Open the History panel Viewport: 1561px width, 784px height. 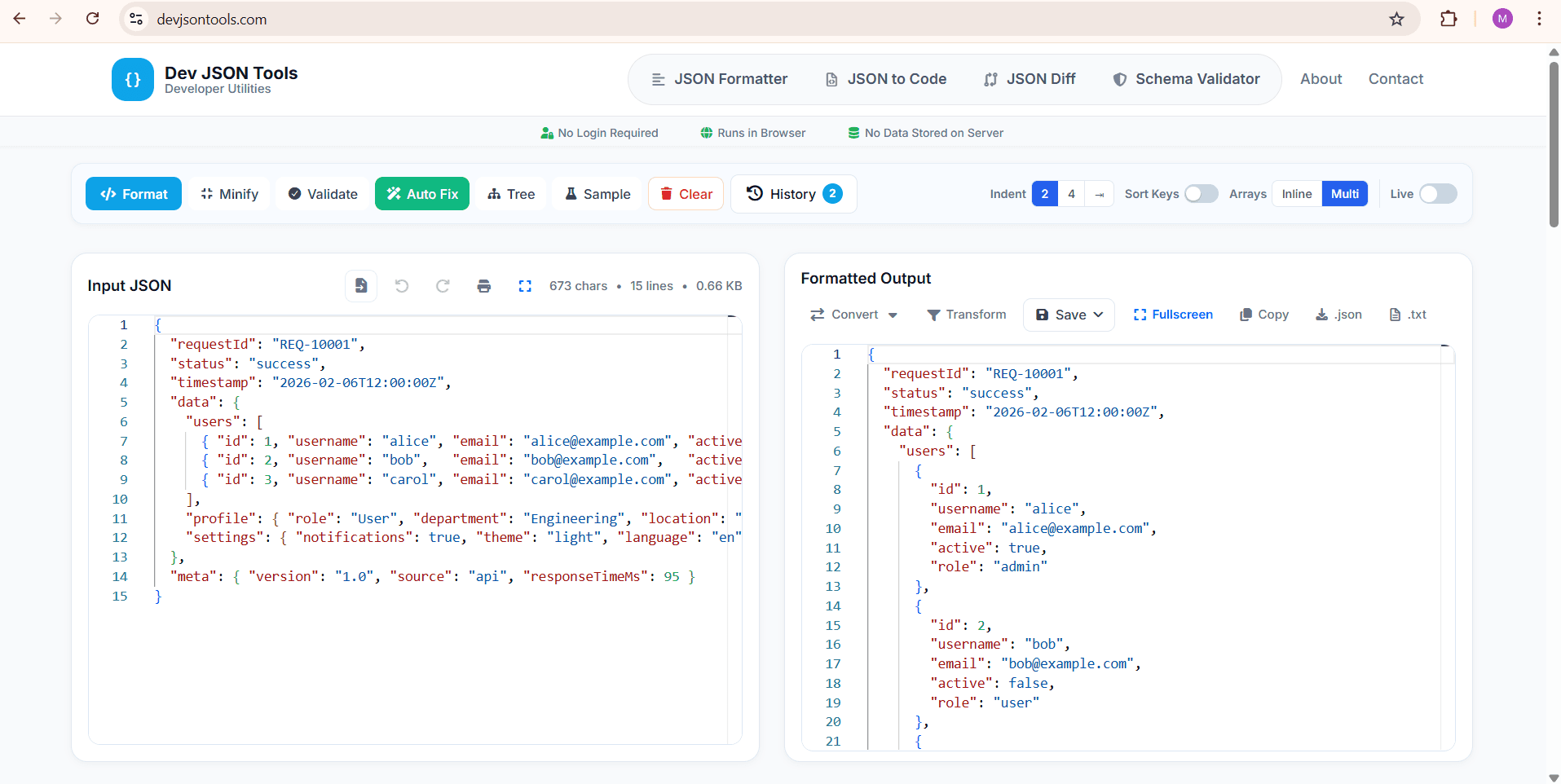(792, 193)
